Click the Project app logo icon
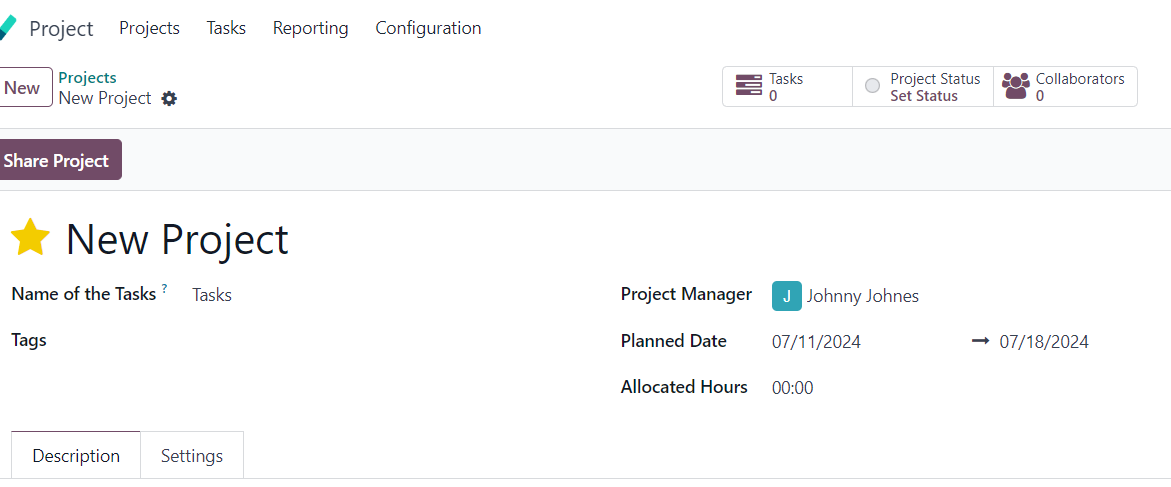Viewport: 1171px width, 487px height. click(x=7, y=28)
